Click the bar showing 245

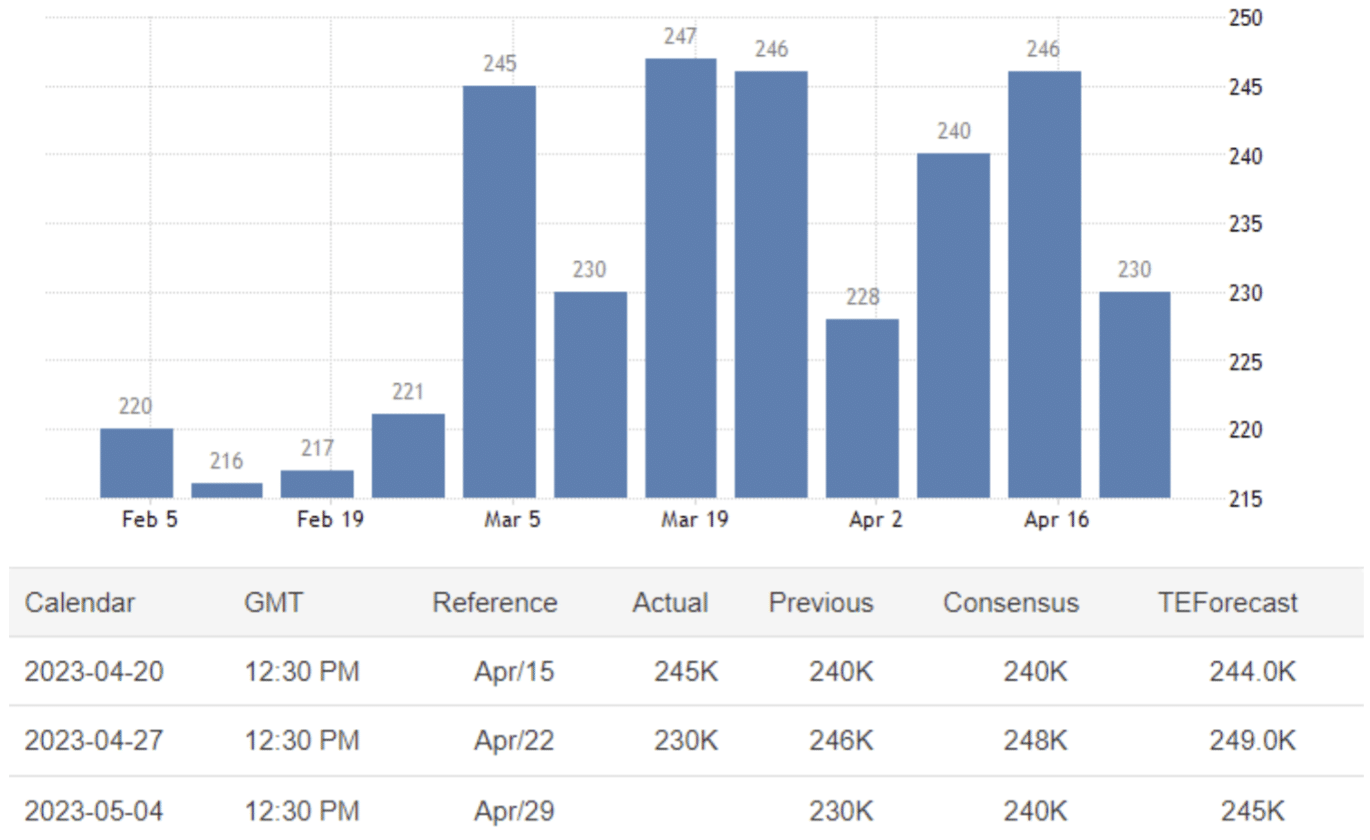coord(499,291)
